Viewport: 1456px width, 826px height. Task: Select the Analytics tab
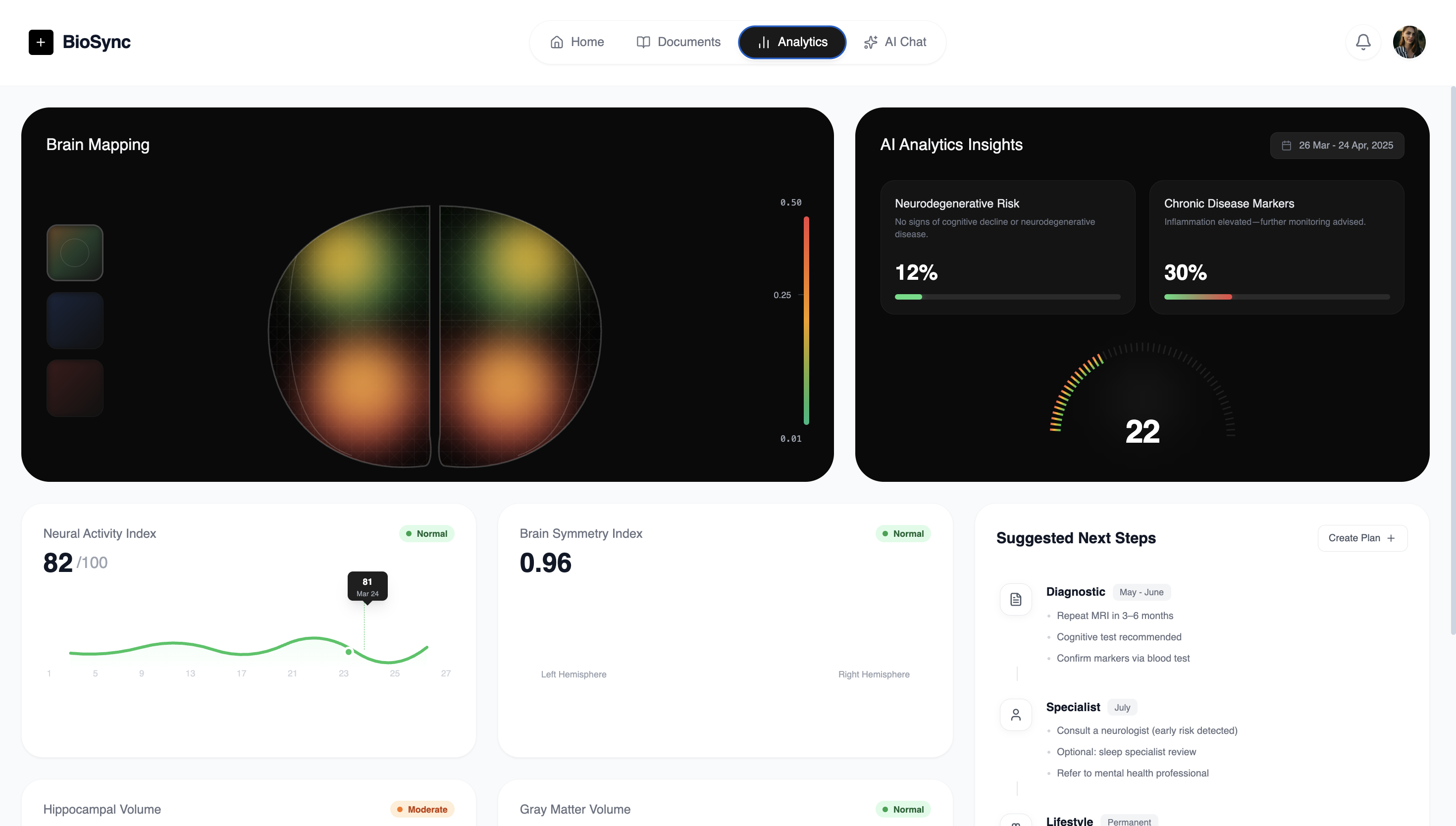pyautogui.click(x=792, y=42)
